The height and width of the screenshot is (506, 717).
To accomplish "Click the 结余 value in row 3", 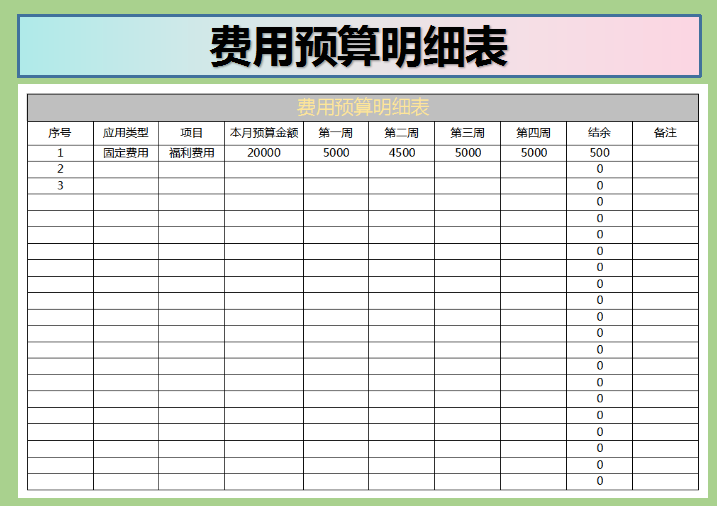I will click(599, 186).
